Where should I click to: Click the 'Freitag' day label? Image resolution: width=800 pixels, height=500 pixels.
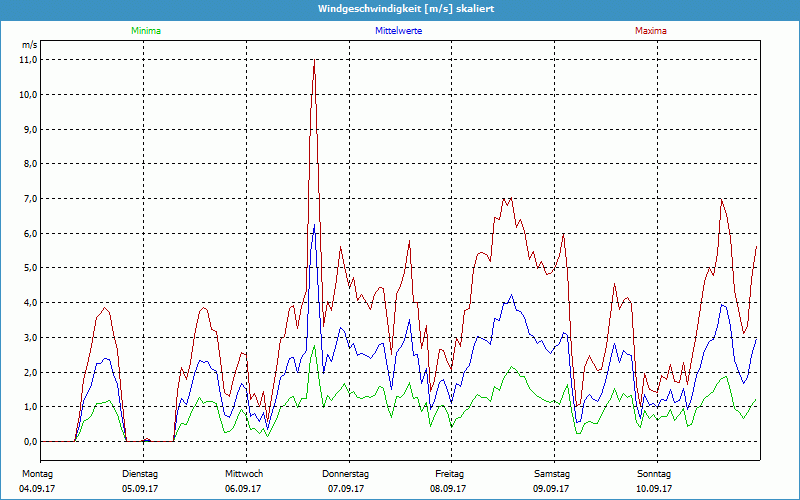point(449,474)
